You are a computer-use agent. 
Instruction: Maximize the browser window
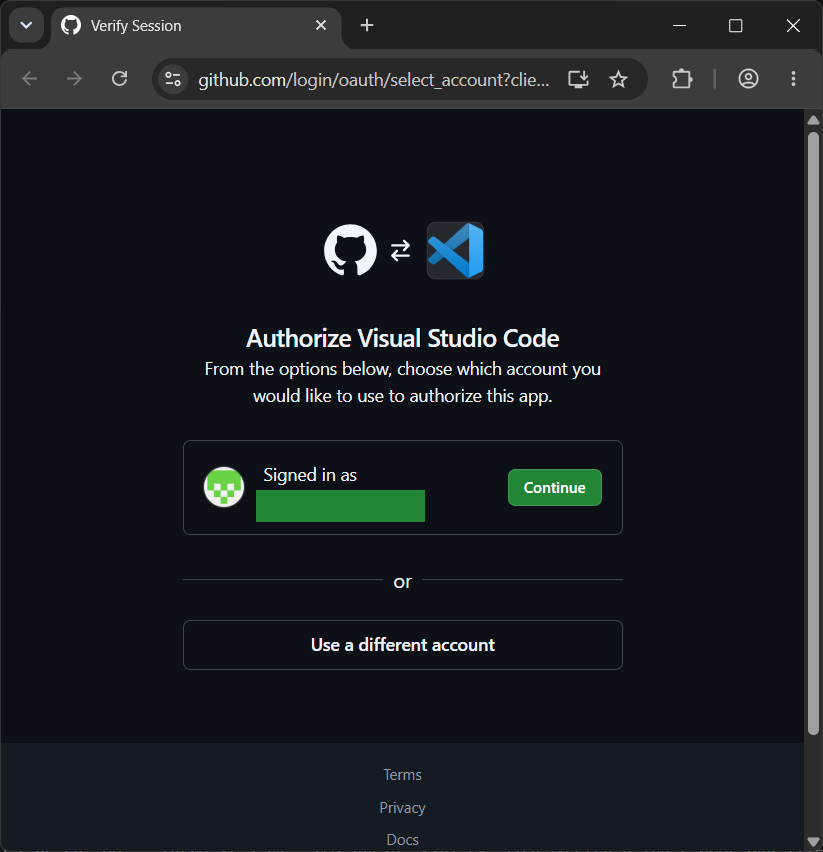click(x=736, y=26)
